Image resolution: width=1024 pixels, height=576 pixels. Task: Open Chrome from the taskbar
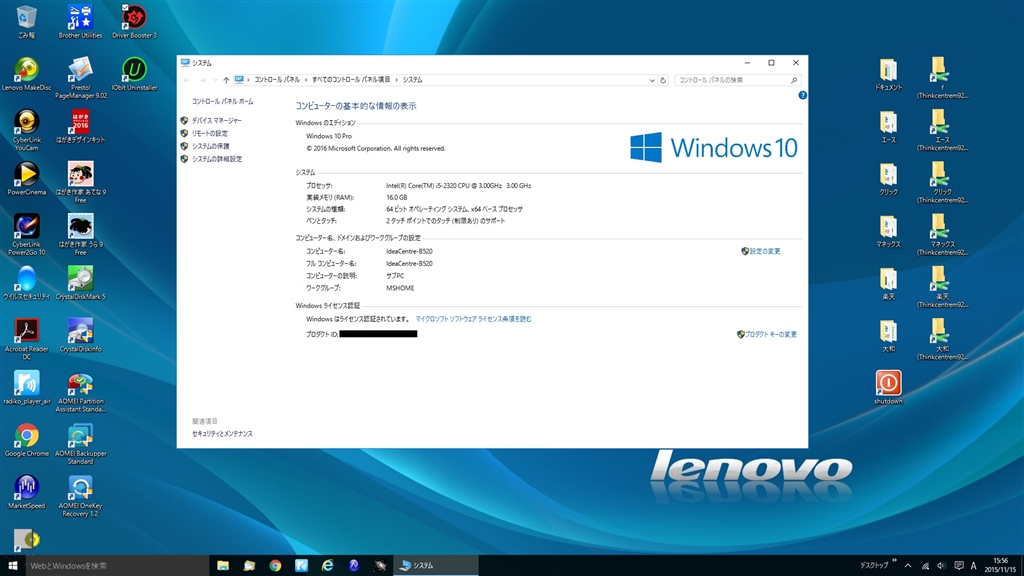tap(275, 566)
